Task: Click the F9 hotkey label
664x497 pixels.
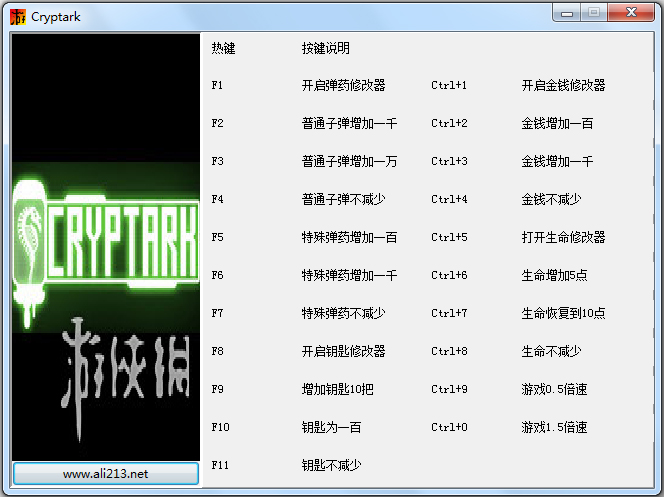Action: (x=217, y=389)
